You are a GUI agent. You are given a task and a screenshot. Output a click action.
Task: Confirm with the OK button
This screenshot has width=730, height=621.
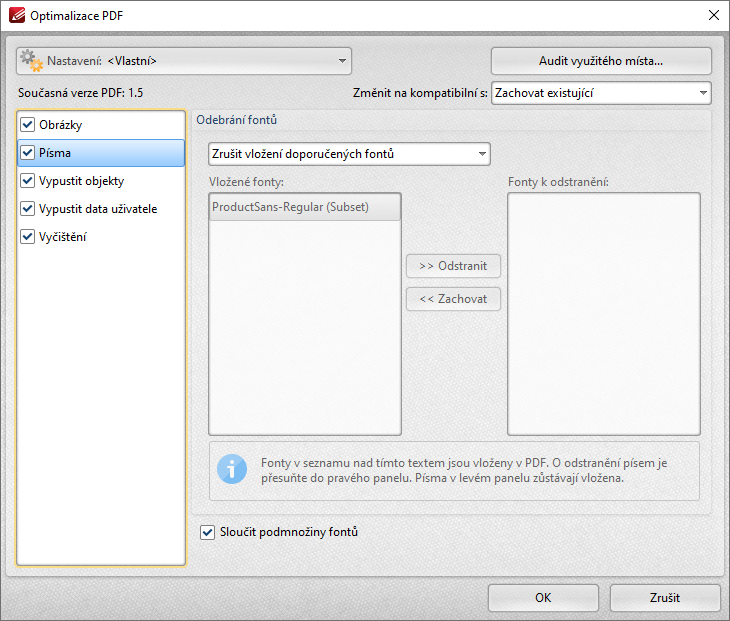pos(543,598)
